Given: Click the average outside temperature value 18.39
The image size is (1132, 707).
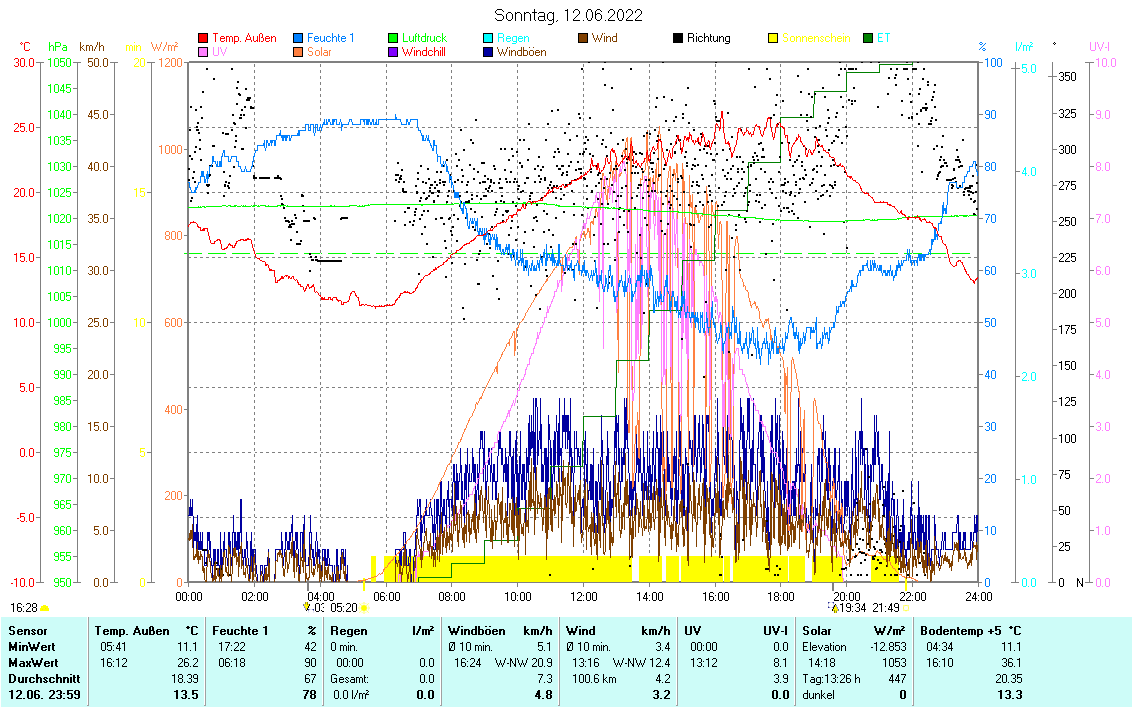Looking at the screenshot, I should coord(185,679).
